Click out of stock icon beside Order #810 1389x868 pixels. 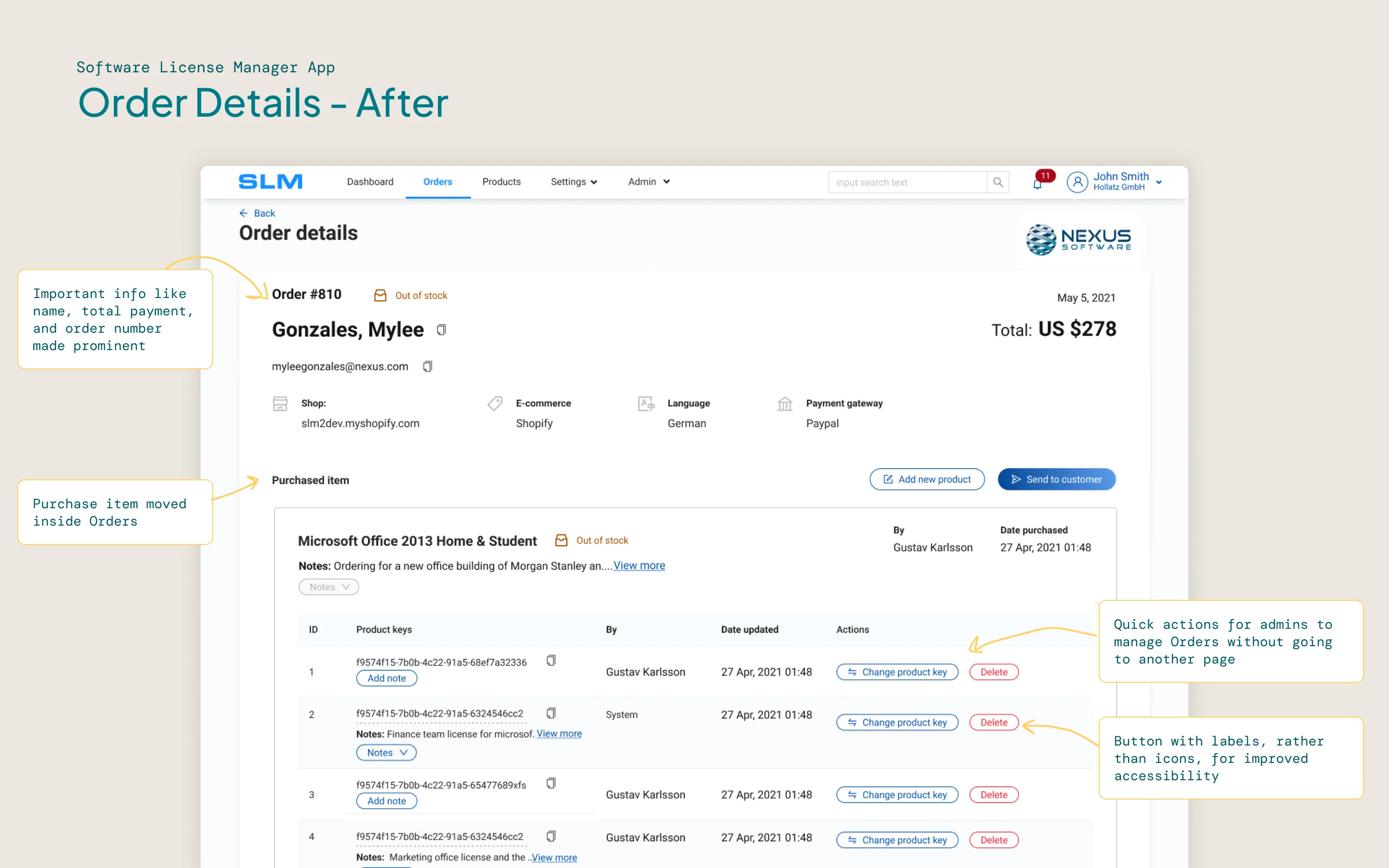pyautogui.click(x=380, y=295)
